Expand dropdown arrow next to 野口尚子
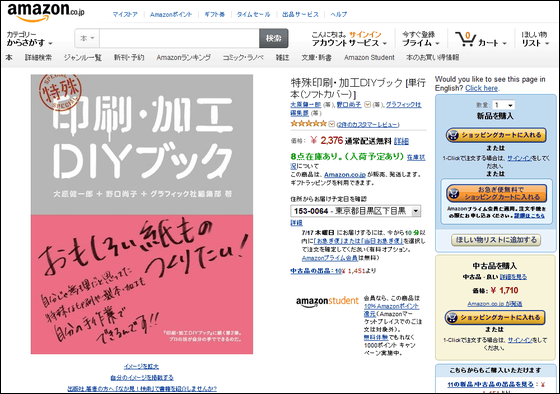560x394 pixels. (x=368, y=105)
